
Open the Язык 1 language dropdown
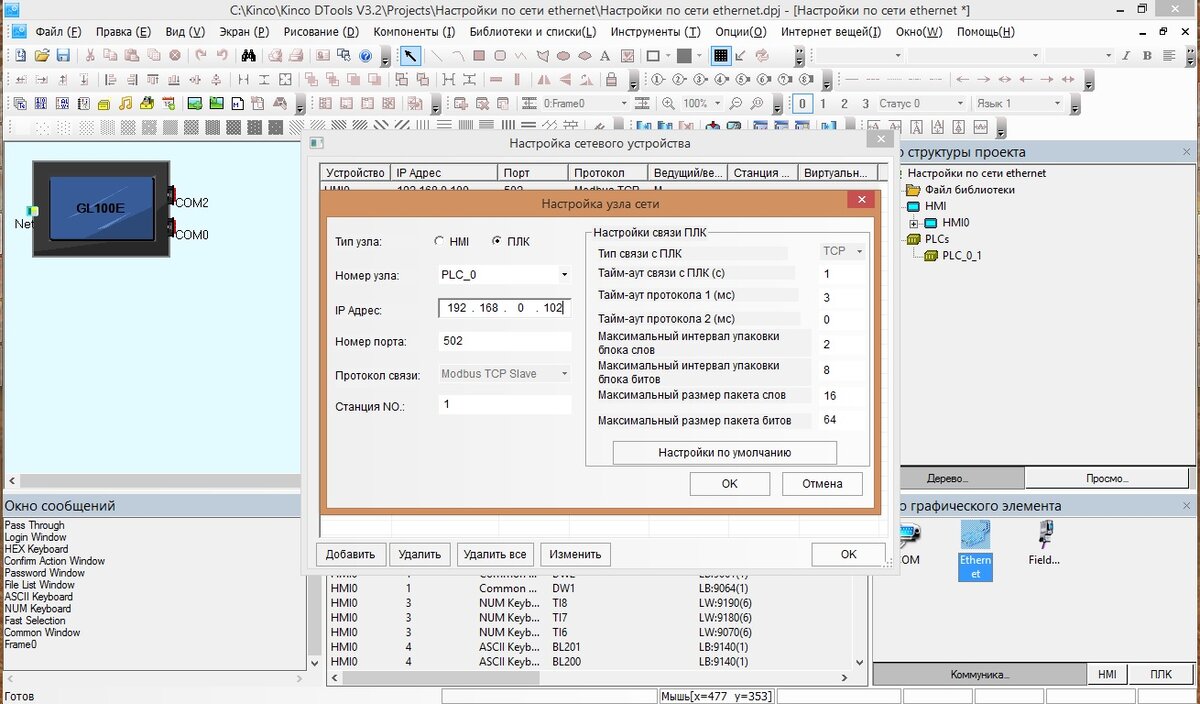coord(1057,103)
